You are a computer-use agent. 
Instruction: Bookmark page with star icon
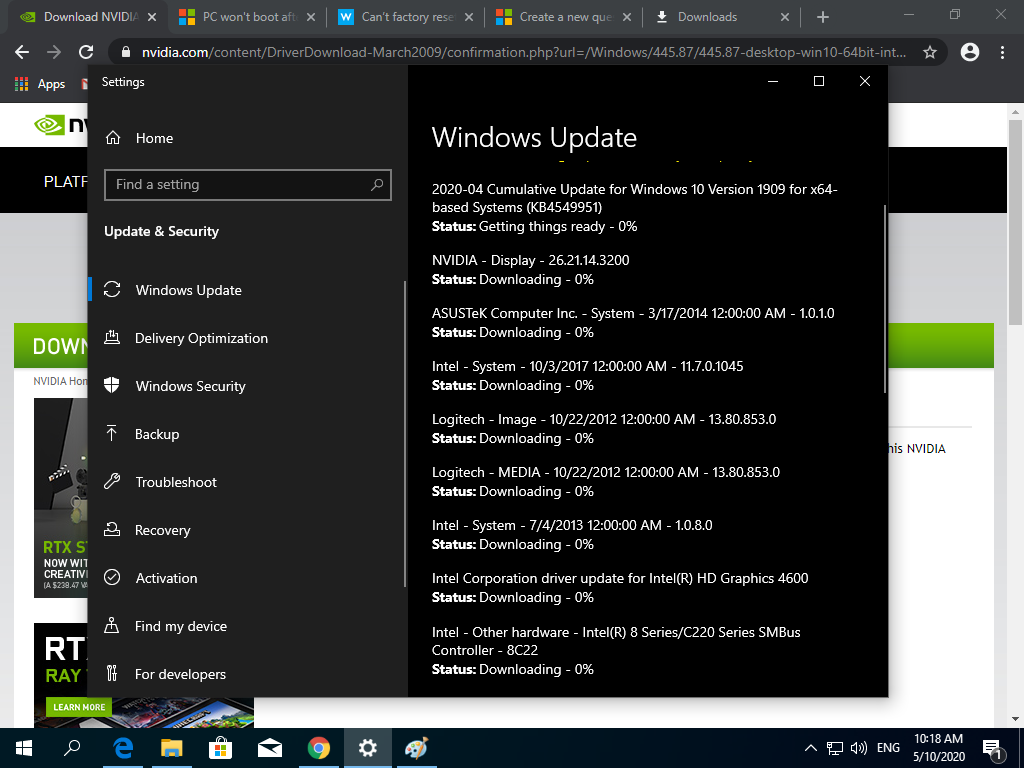[x=930, y=52]
